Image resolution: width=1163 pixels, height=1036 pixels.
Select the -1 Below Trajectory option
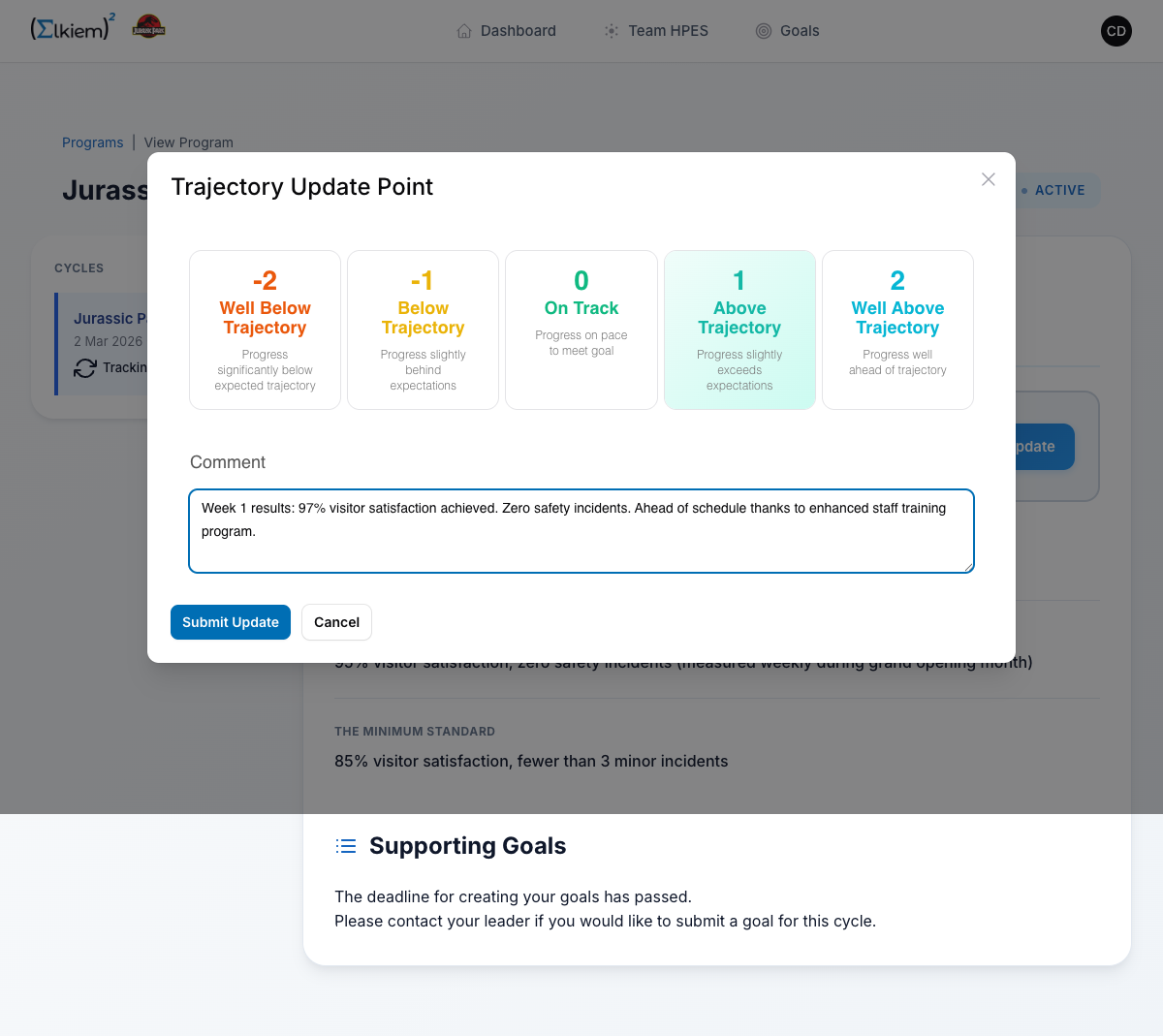[x=423, y=330]
